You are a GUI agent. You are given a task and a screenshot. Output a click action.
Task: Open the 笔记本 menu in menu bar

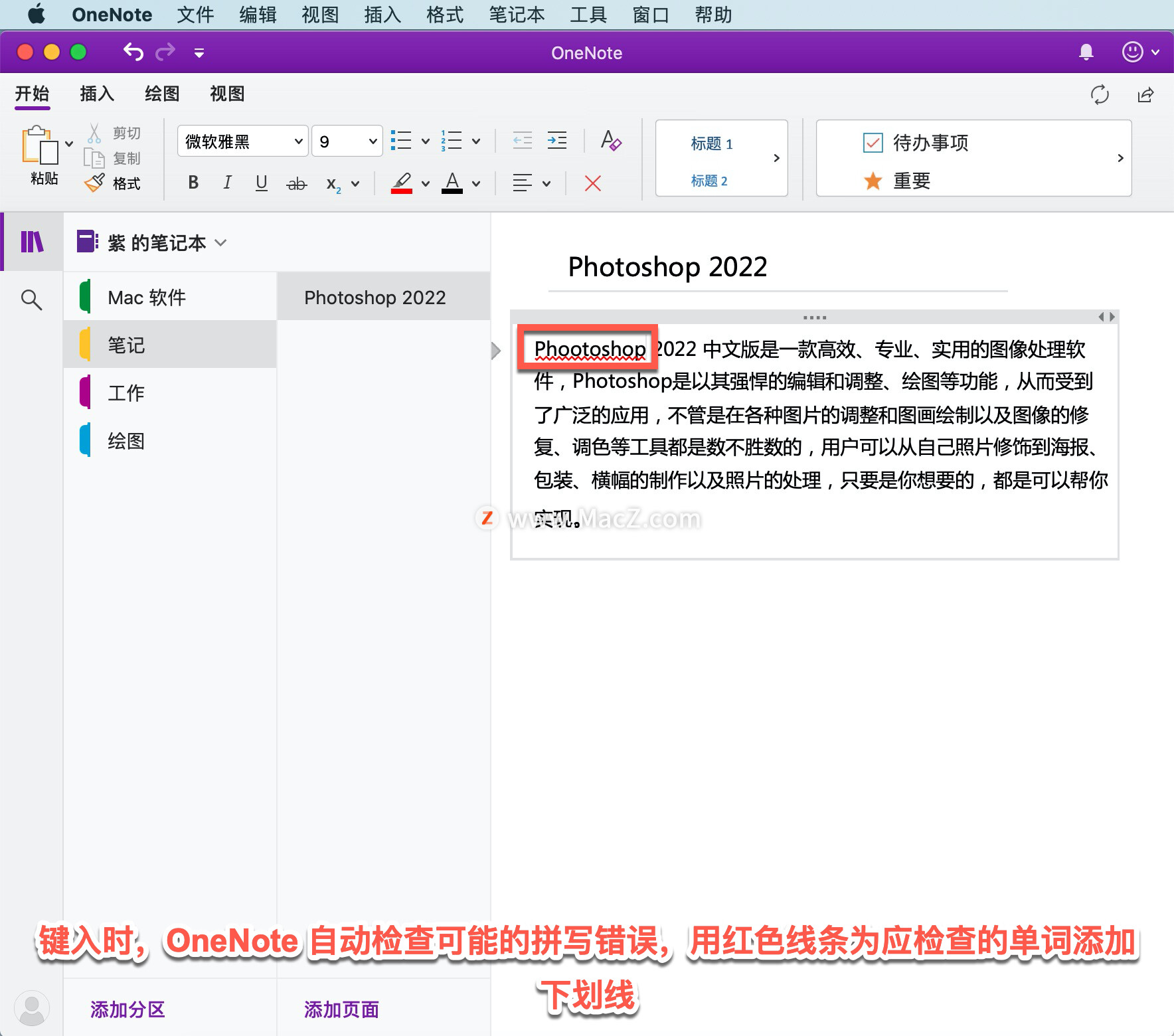[517, 15]
